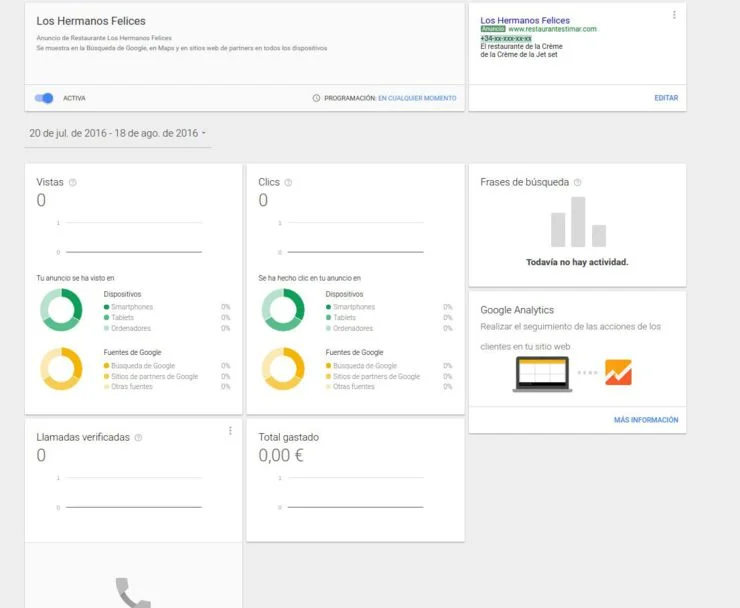Click the help icon beside Llamadas verificadas
The width and height of the screenshot is (740, 608).
pos(138,438)
